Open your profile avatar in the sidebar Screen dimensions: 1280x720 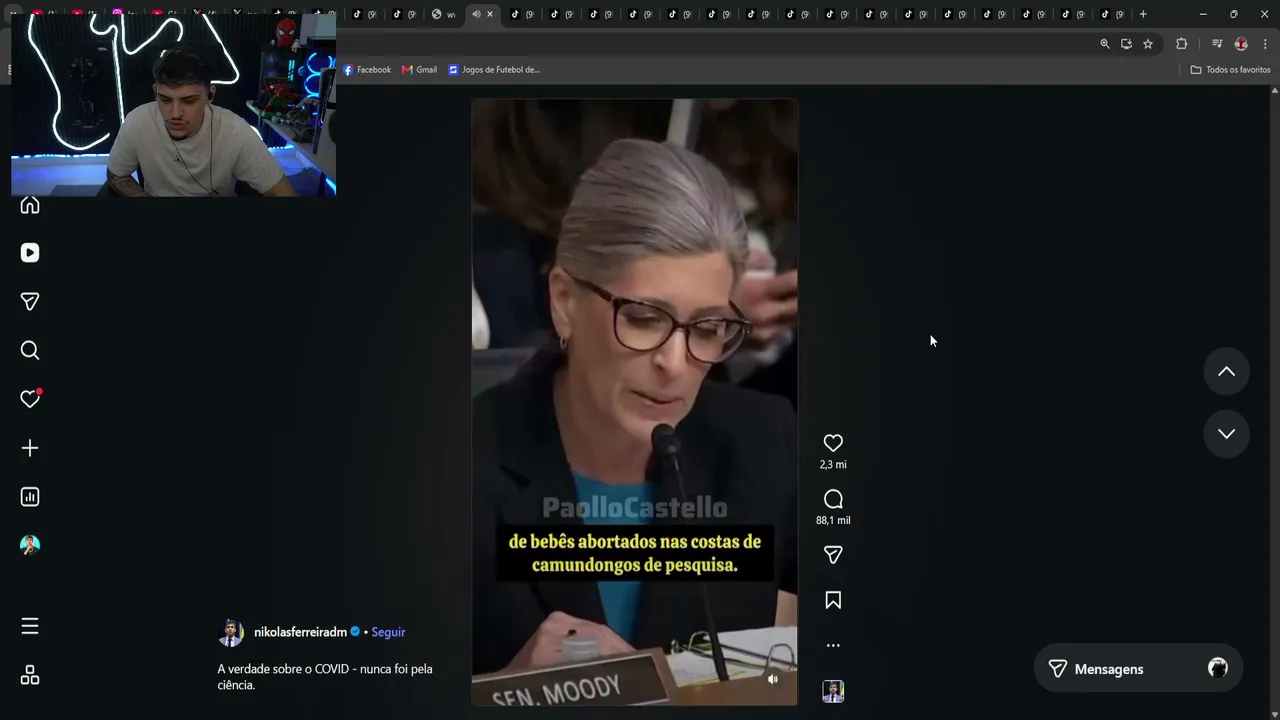(30, 545)
